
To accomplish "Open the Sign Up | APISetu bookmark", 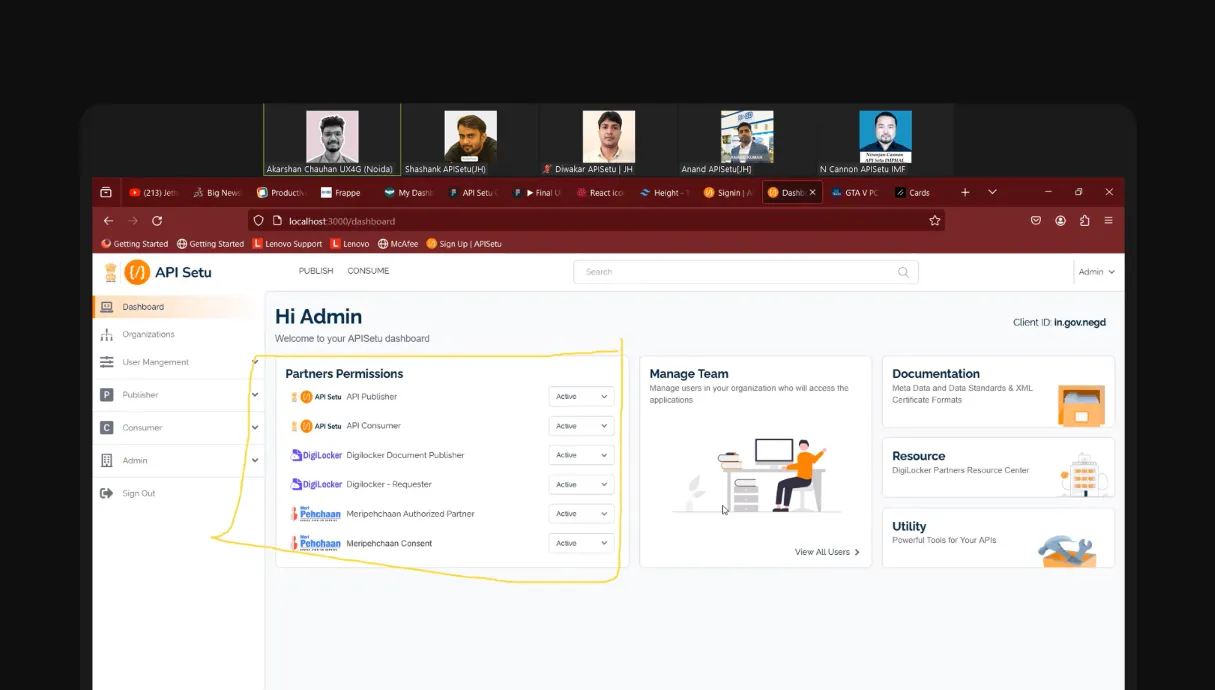I will click(x=464, y=244).
